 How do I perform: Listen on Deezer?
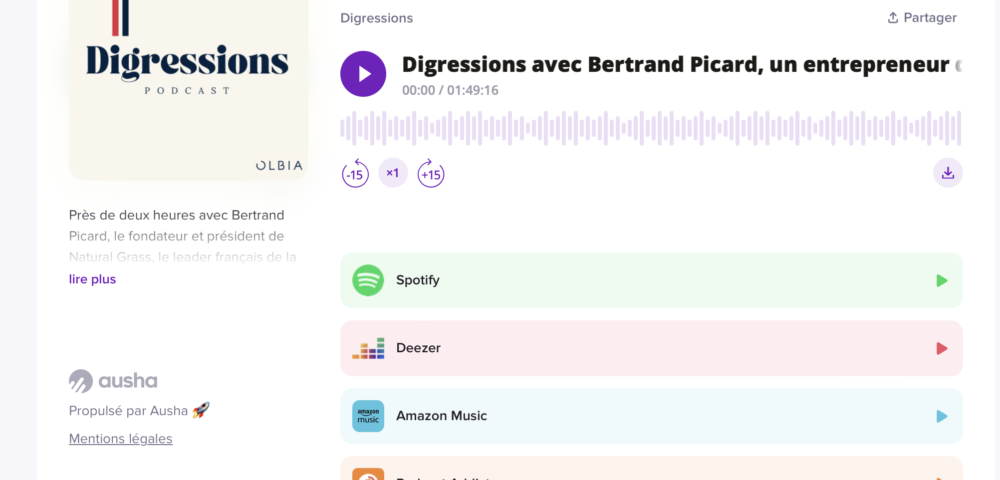651,349
